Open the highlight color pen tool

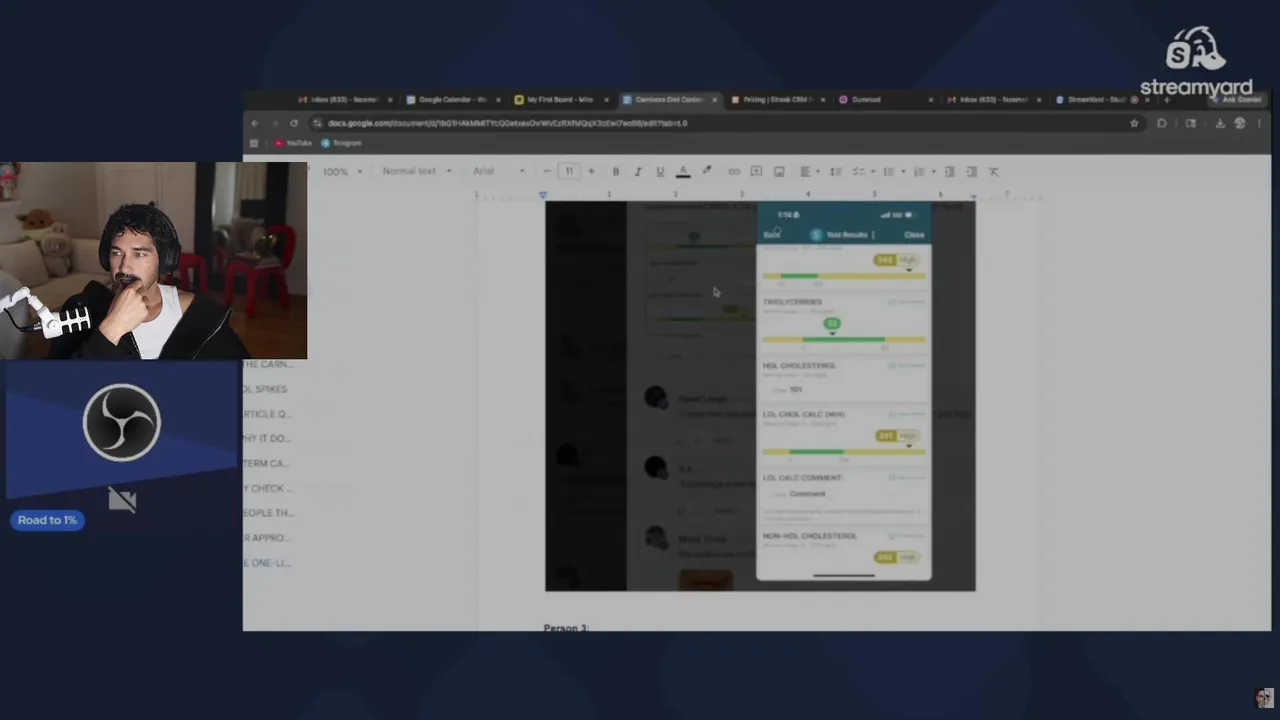pos(707,171)
